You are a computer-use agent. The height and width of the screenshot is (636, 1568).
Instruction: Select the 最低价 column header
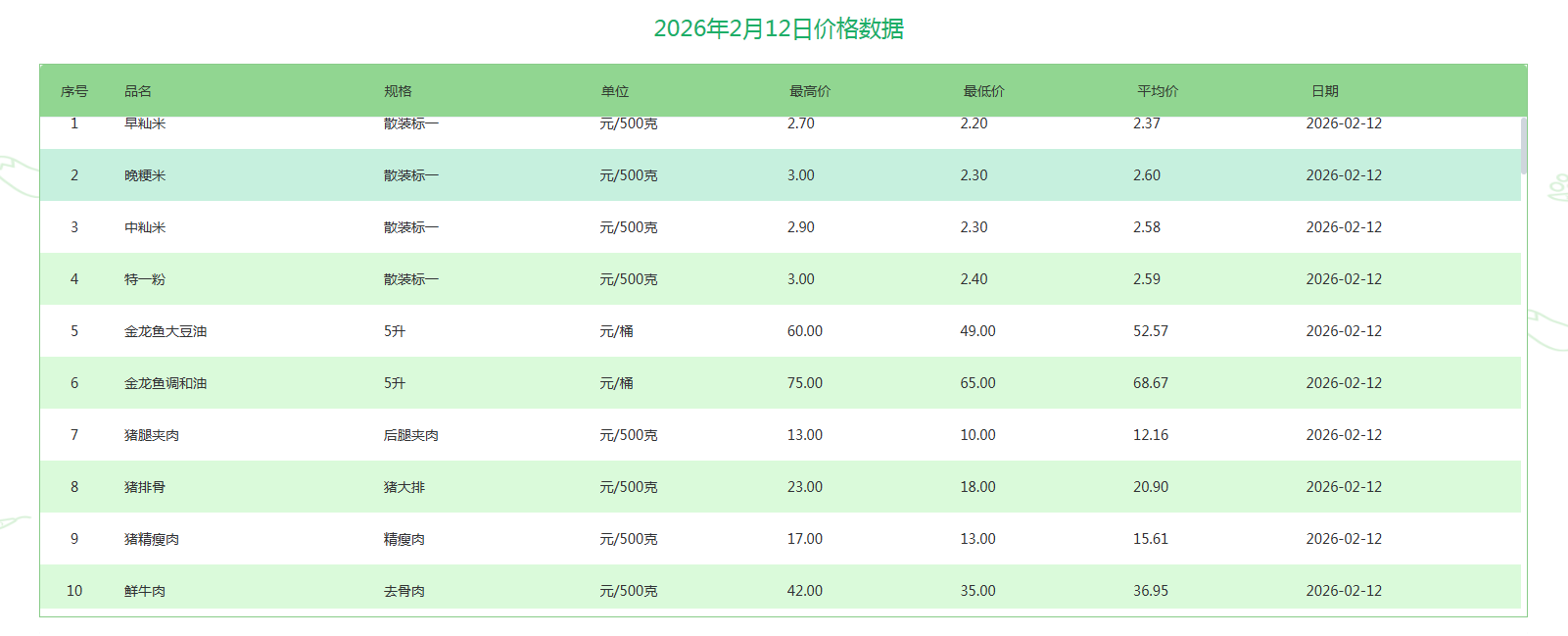click(x=983, y=91)
